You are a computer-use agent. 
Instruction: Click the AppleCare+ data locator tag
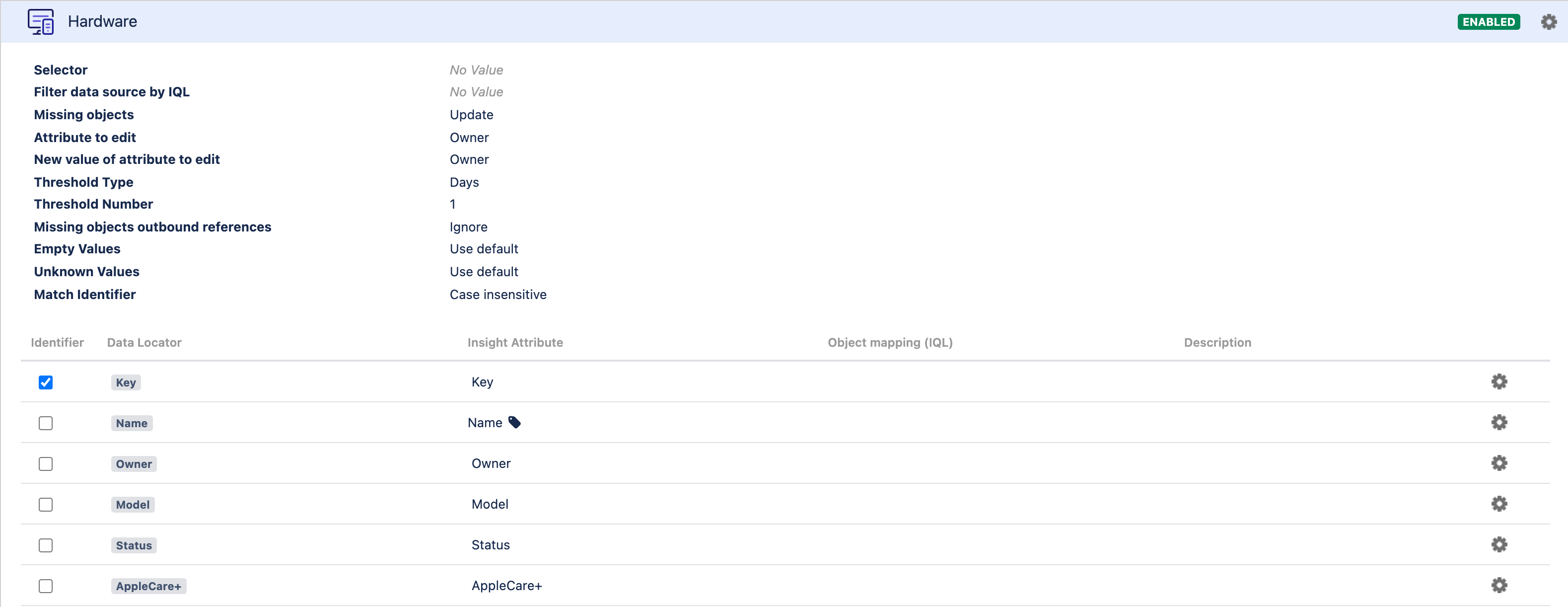pos(148,586)
